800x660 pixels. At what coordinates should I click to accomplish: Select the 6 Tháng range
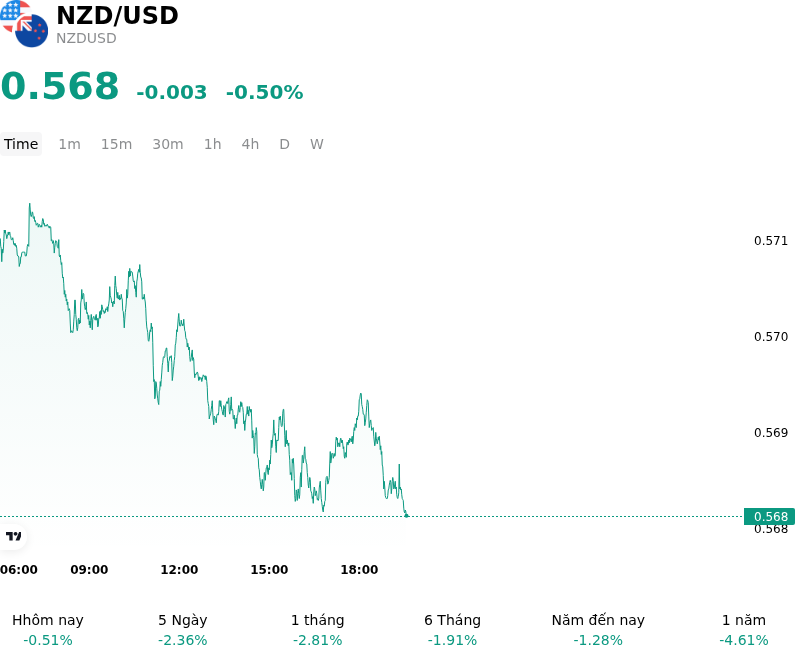pos(453,630)
